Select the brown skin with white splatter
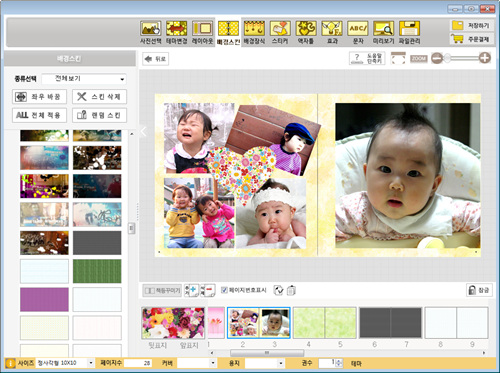The height and width of the screenshot is (373, 500). (97, 158)
